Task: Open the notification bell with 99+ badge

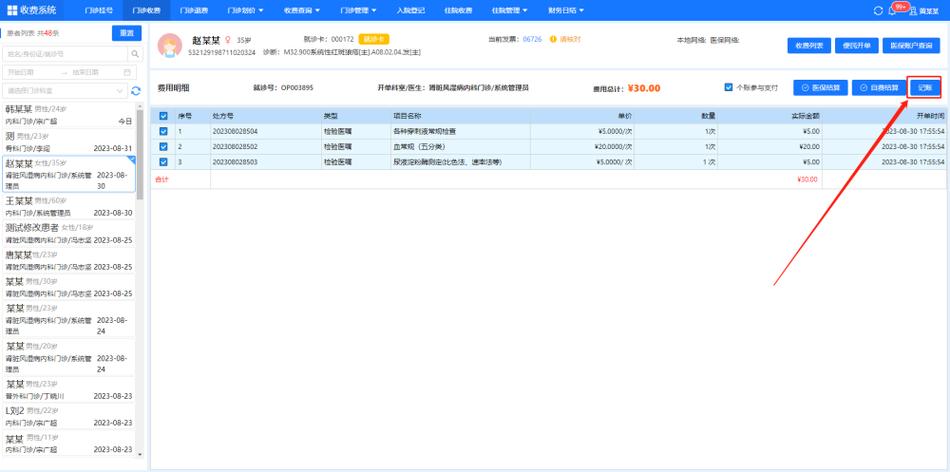Action: [x=892, y=11]
